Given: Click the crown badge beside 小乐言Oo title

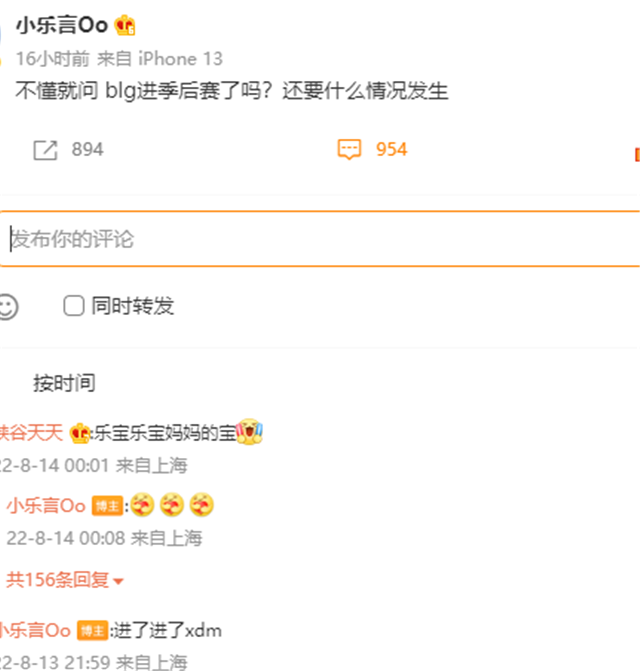Looking at the screenshot, I should (x=125, y=25).
